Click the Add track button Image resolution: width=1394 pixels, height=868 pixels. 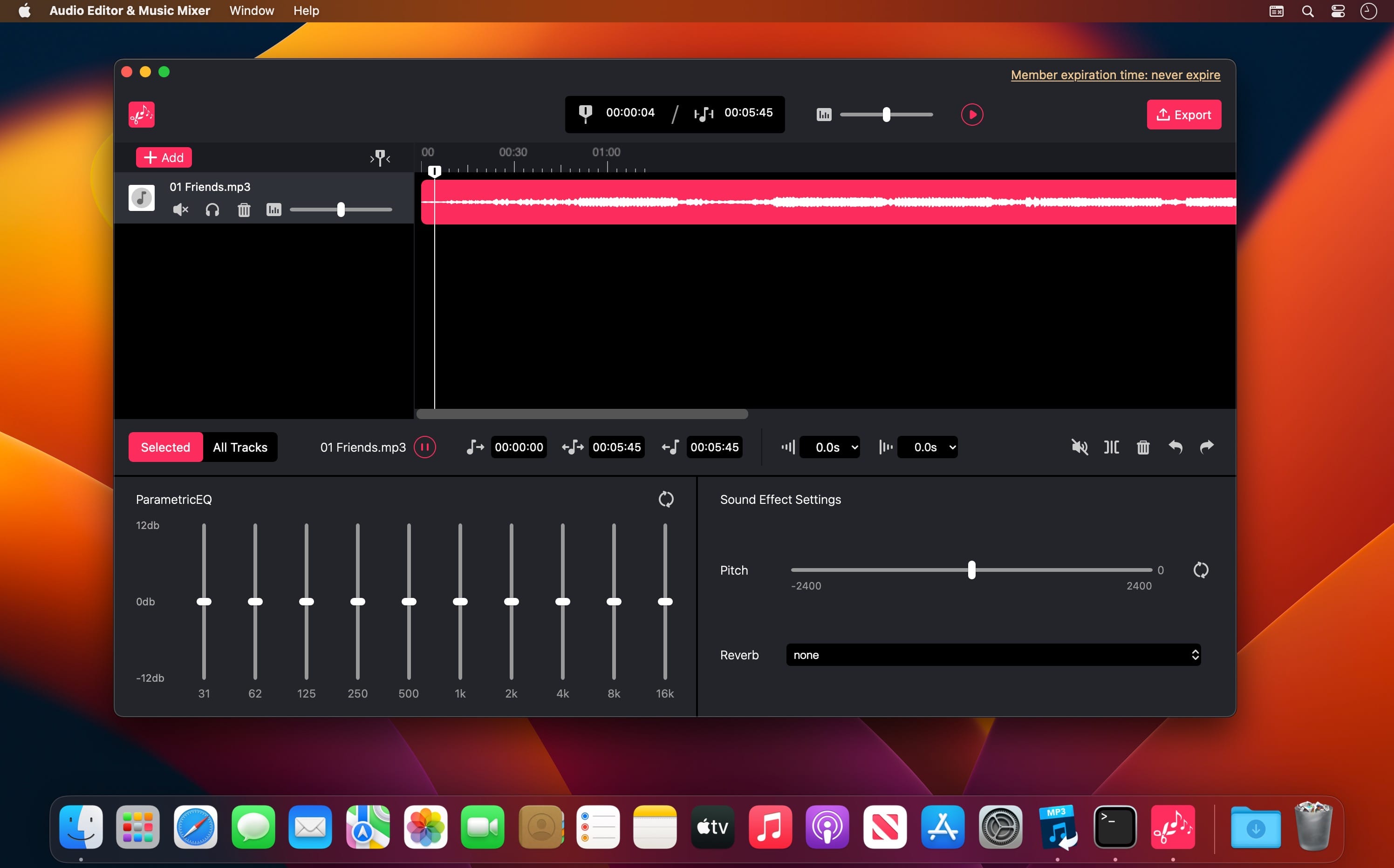[164, 157]
